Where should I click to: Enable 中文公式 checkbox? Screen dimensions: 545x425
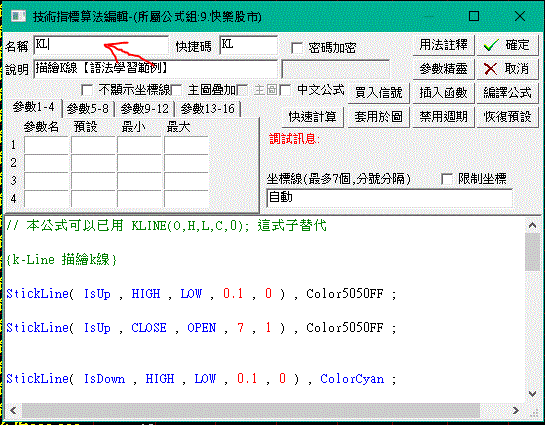coord(285,90)
